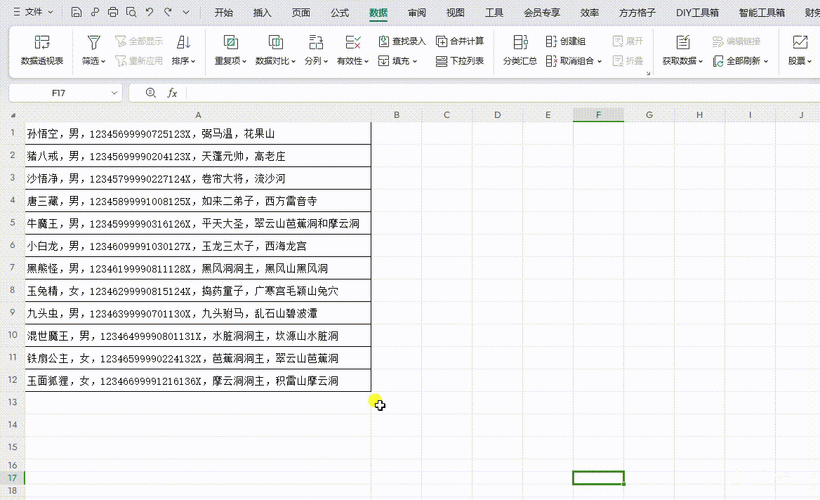Open the 效率 tab
The image size is (820, 500).
coord(589,13)
